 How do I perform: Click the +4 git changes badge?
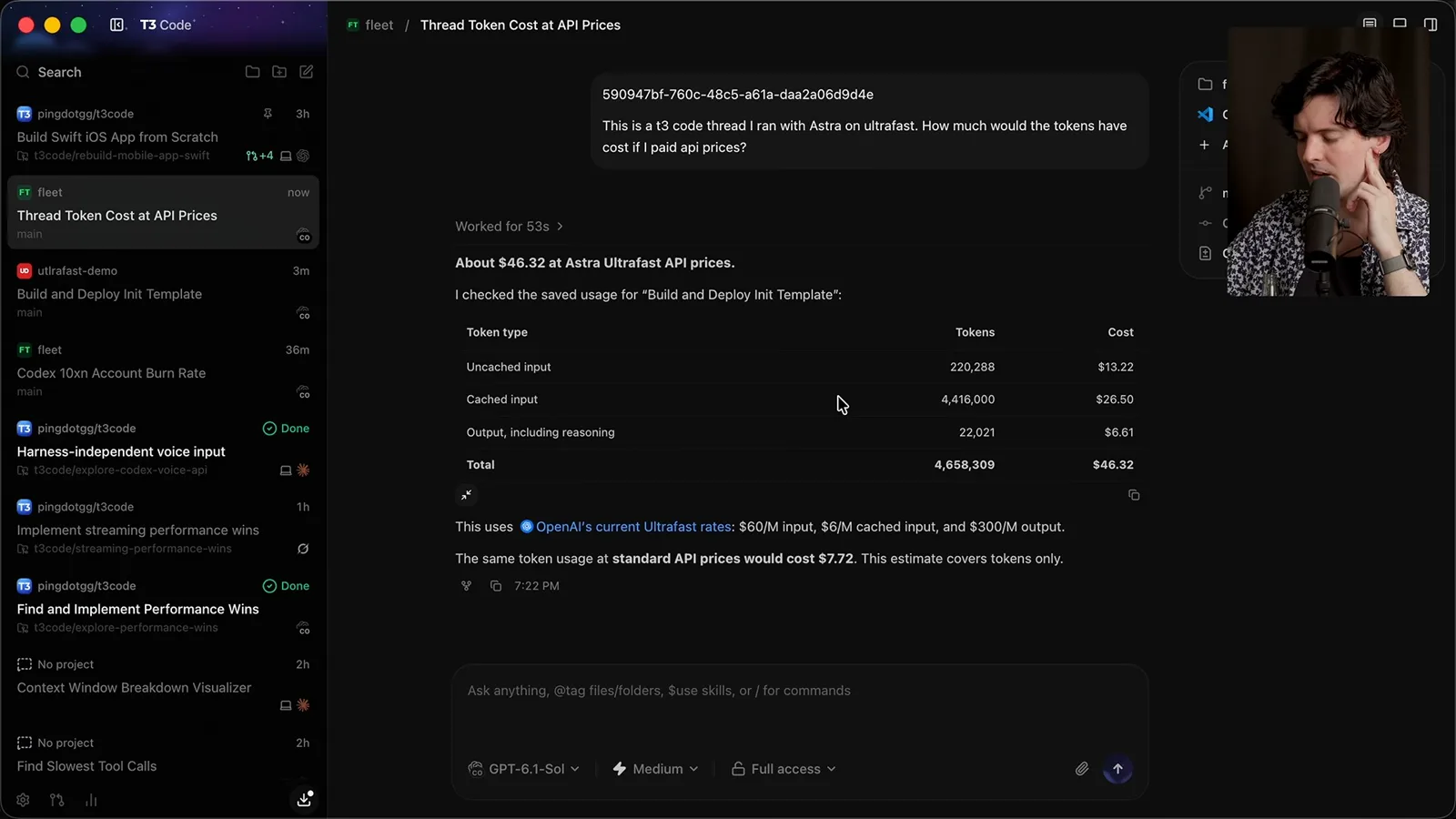point(259,156)
